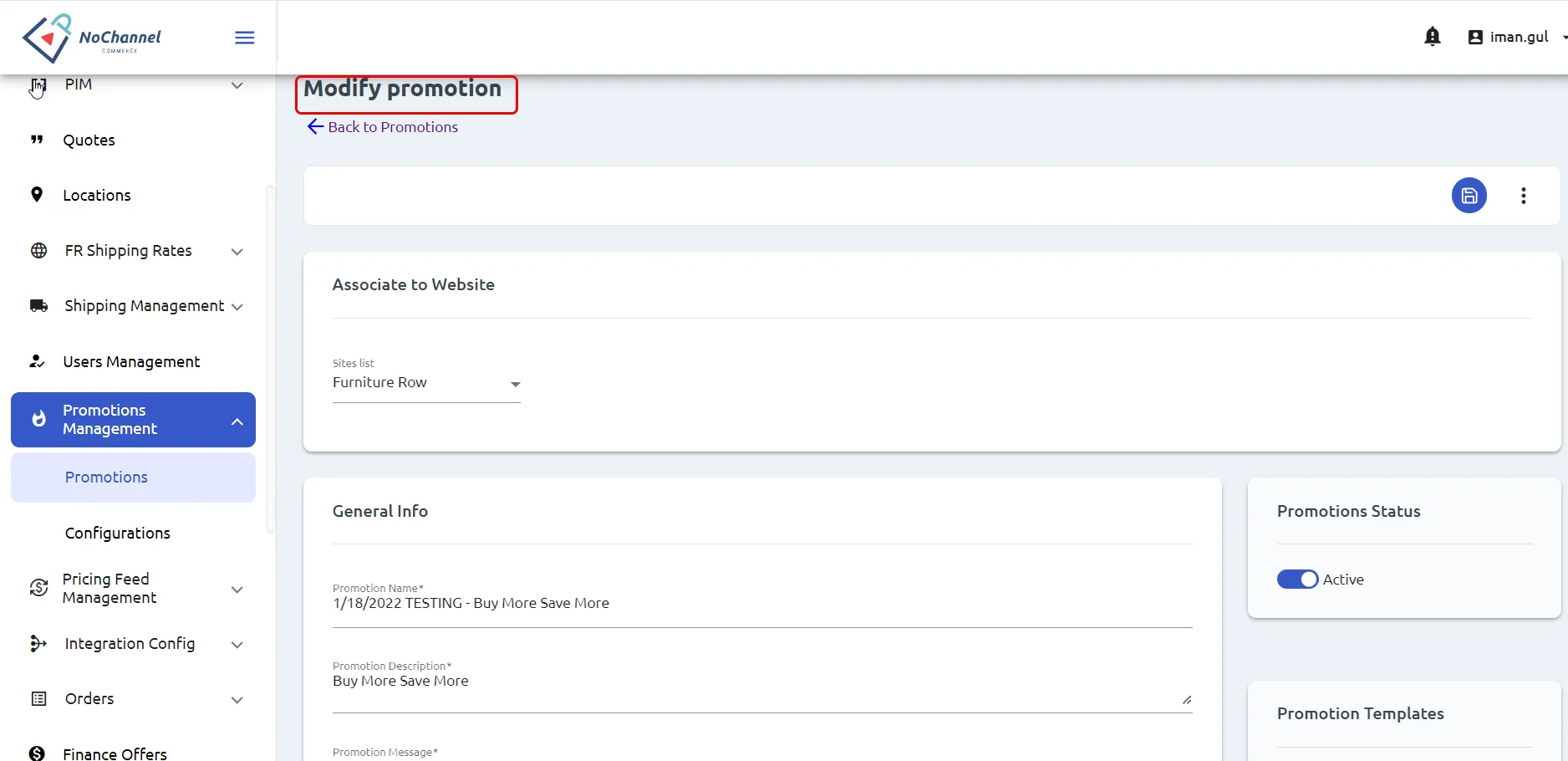Open the Promotions submenu item
Viewport: 1568px width, 761px height.
133,478
